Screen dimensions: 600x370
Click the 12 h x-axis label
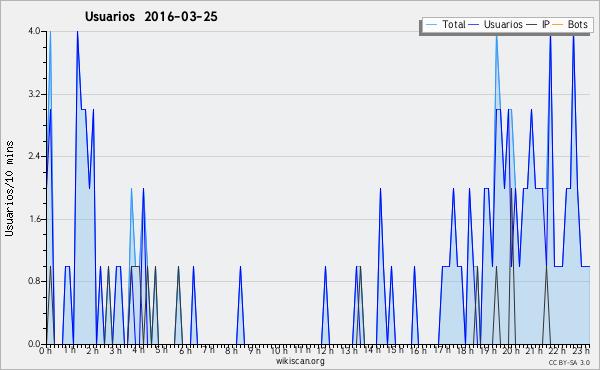pyautogui.click(x=325, y=350)
